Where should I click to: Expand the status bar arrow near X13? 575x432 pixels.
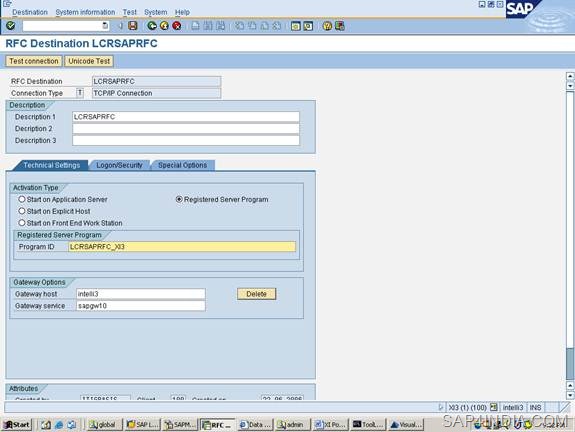click(441, 407)
